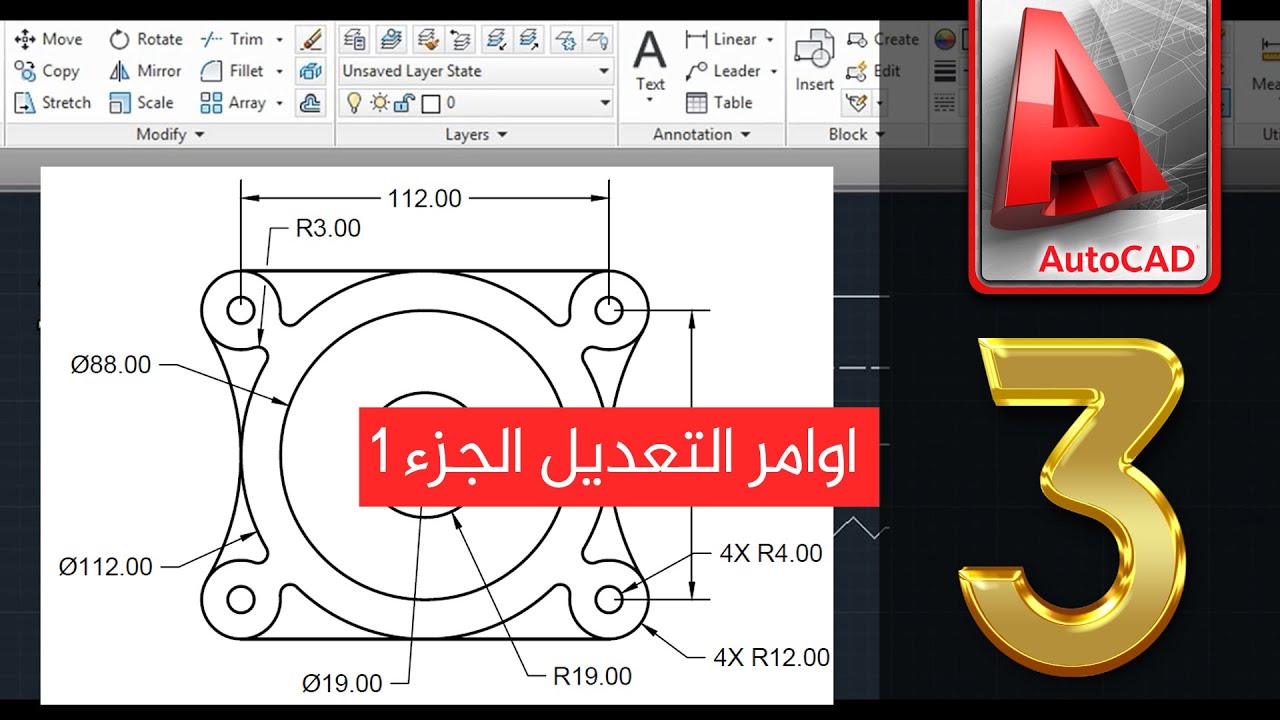Click the Make Object's Layer Current icon
The height and width of the screenshot is (720, 1280).
coord(391,39)
